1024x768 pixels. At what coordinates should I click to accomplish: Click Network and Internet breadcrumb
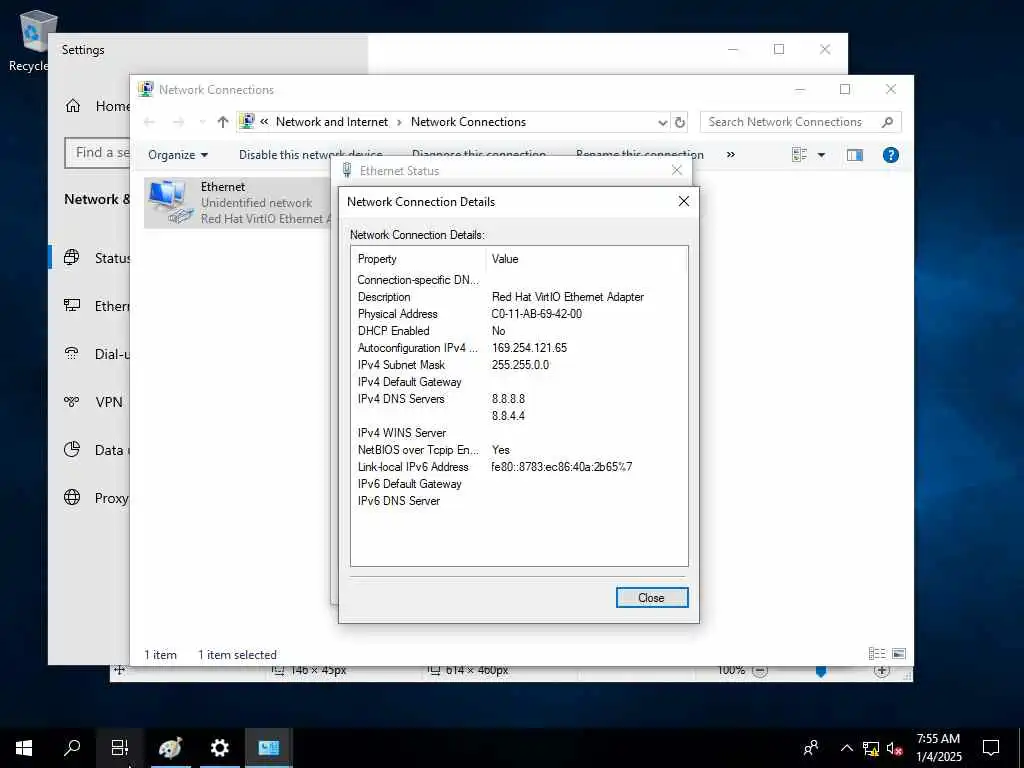332,122
